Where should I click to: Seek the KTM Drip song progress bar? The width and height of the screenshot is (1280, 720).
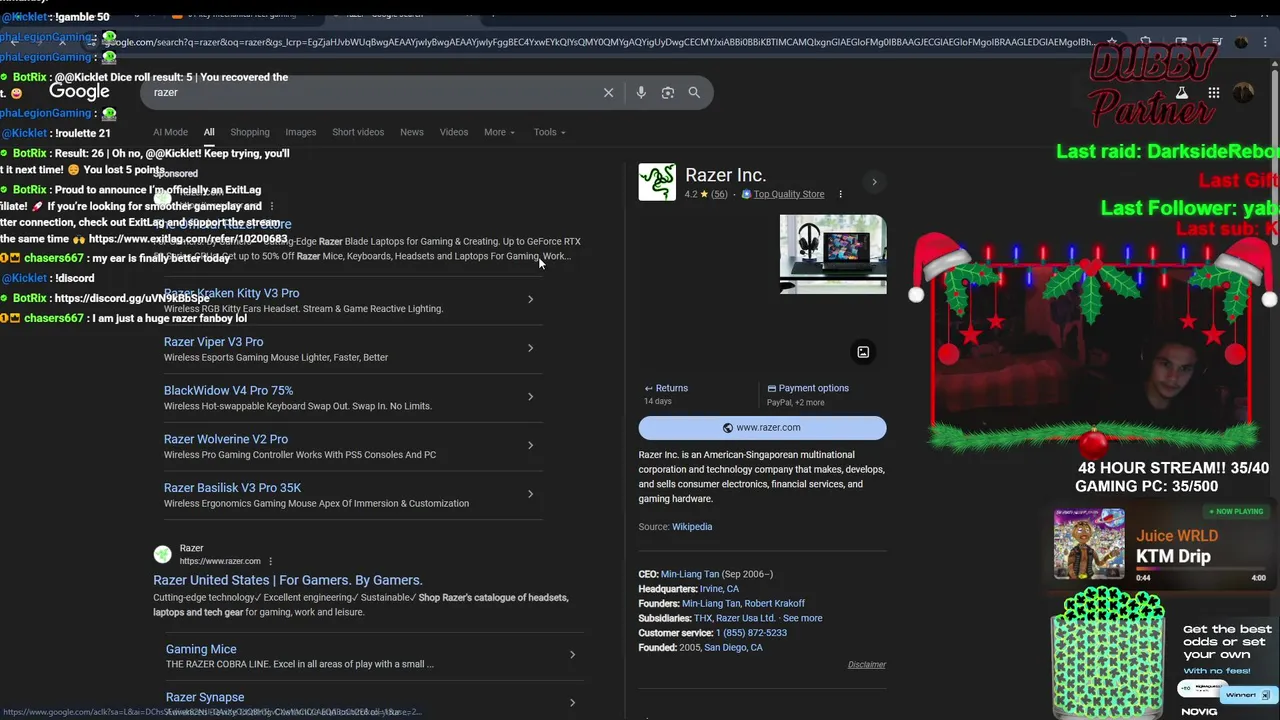pos(1200,570)
